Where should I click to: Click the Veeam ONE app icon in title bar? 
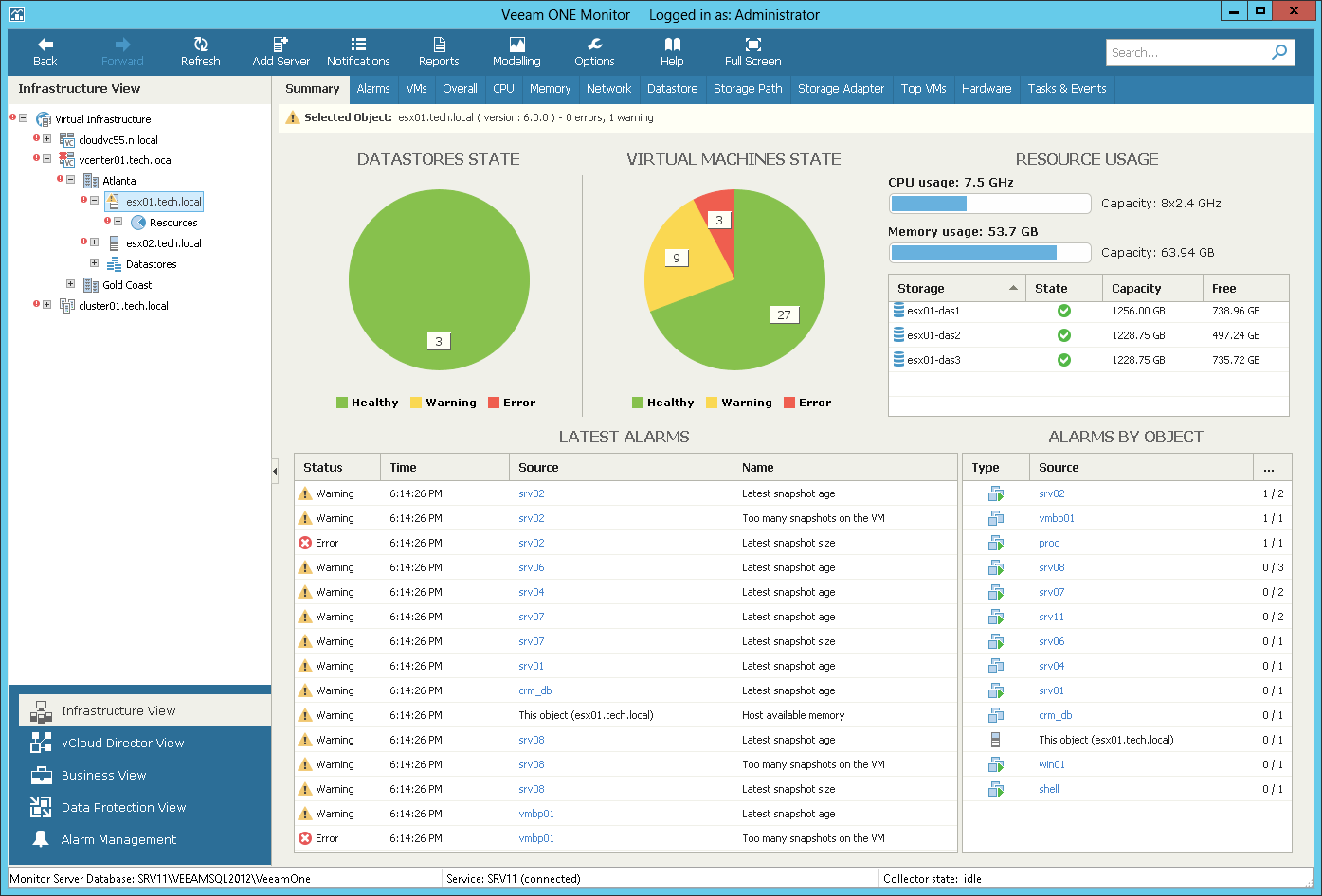[x=16, y=14]
